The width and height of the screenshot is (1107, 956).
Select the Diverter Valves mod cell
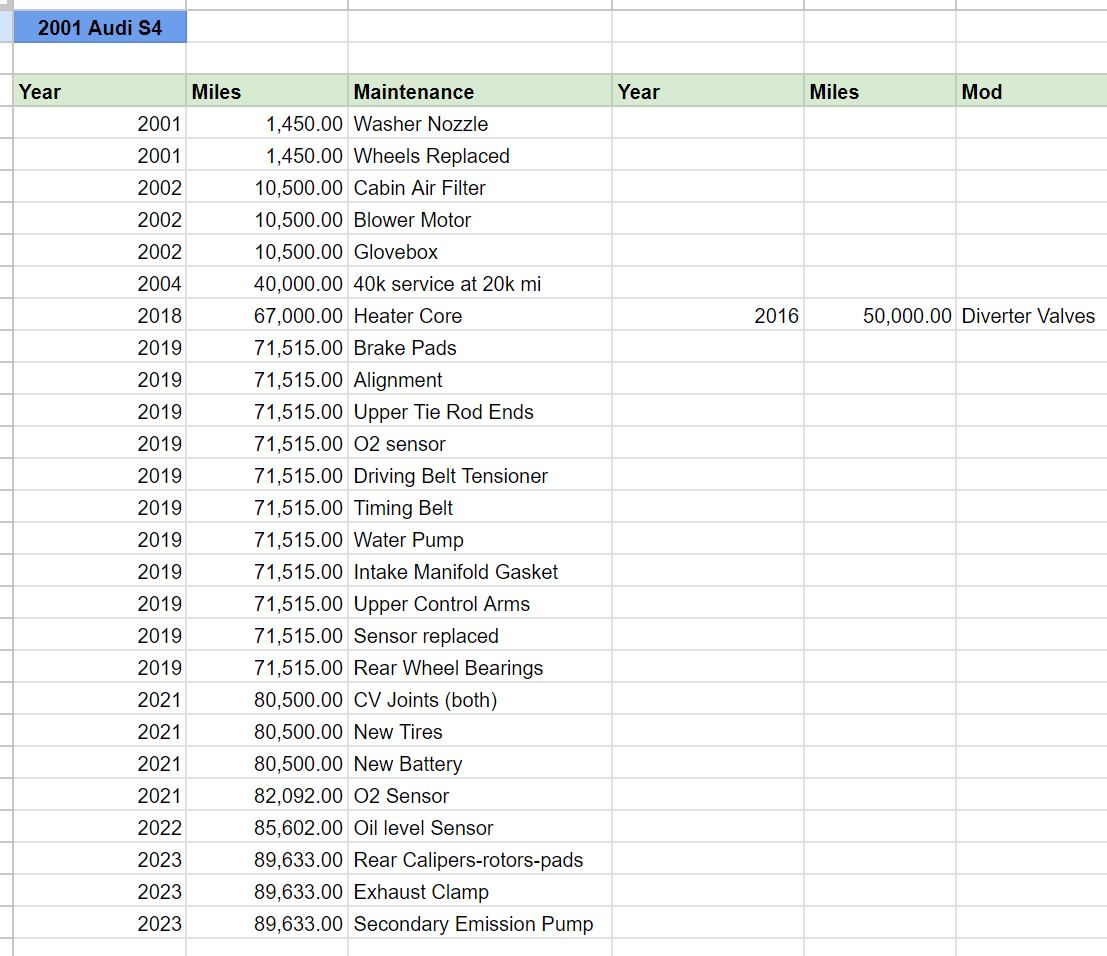(1031, 316)
